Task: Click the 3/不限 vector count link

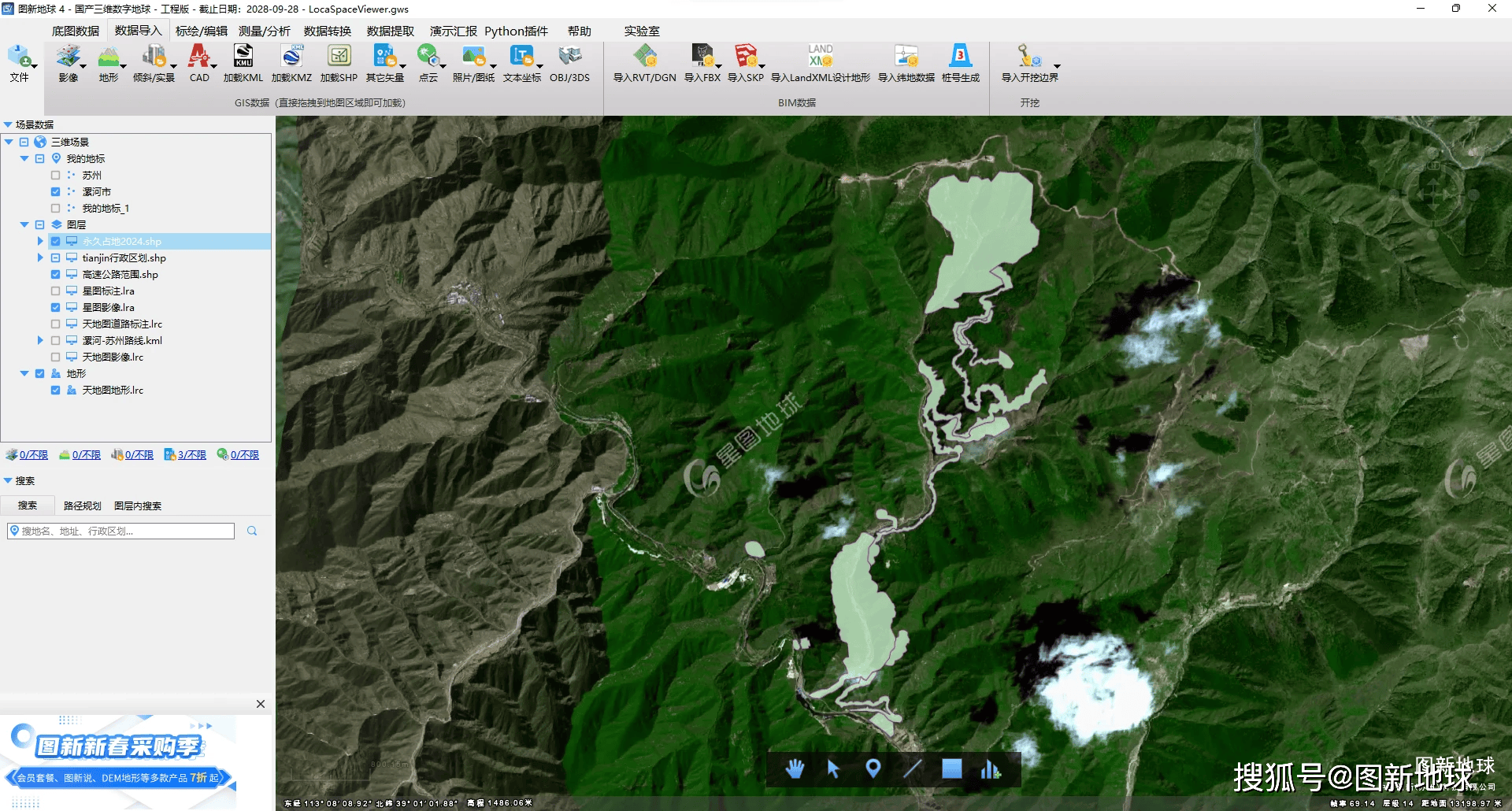Action: click(x=191, y=455)
